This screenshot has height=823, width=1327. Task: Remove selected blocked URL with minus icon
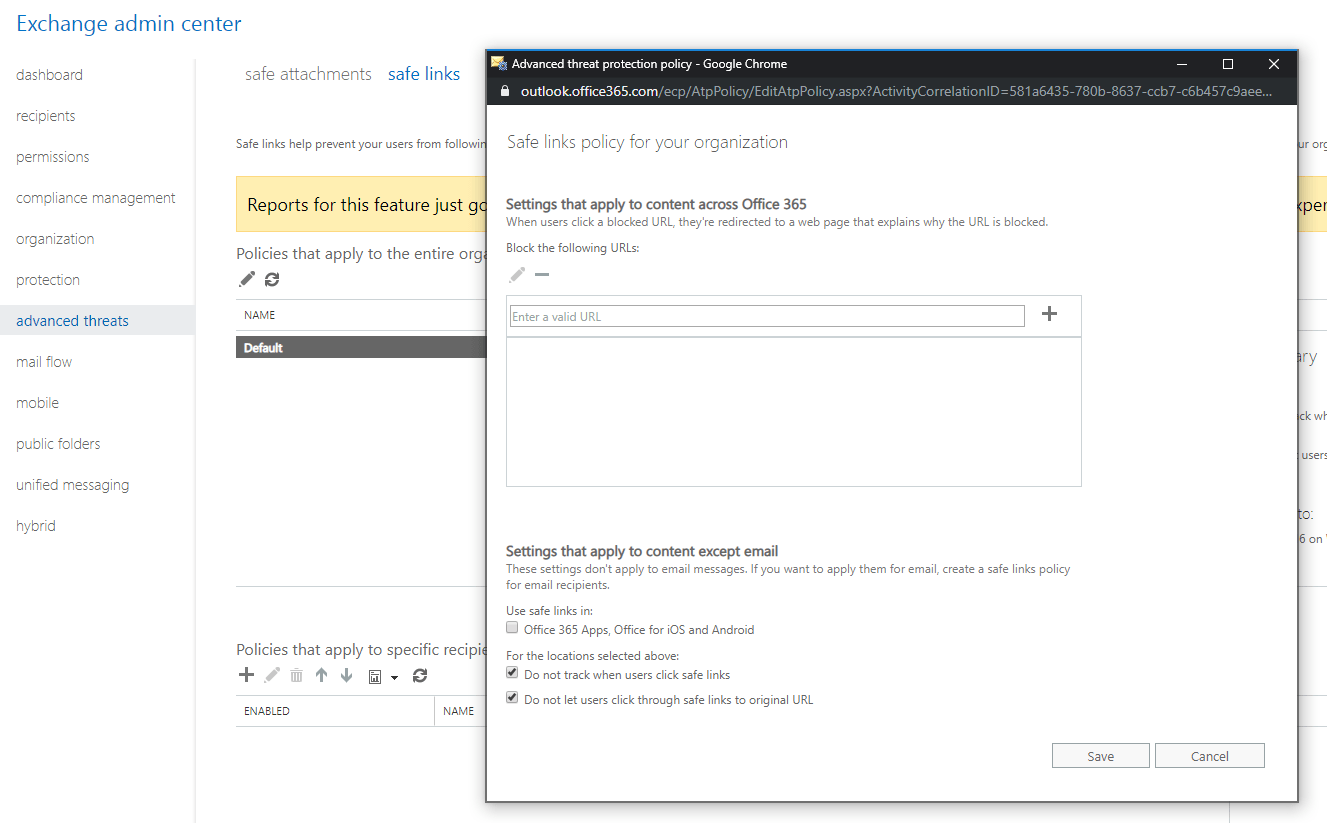click(x=542, y=275)
